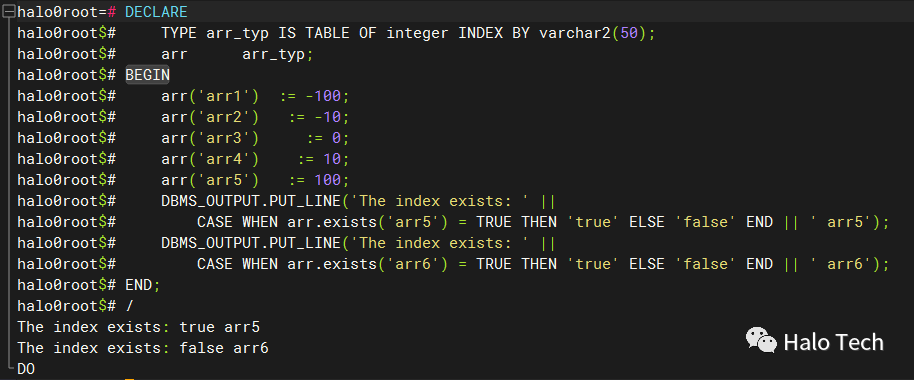The height and width of the screenshot is (380, 914).
Task: Click the END; statement line
Action: click(x=142, y=285)
